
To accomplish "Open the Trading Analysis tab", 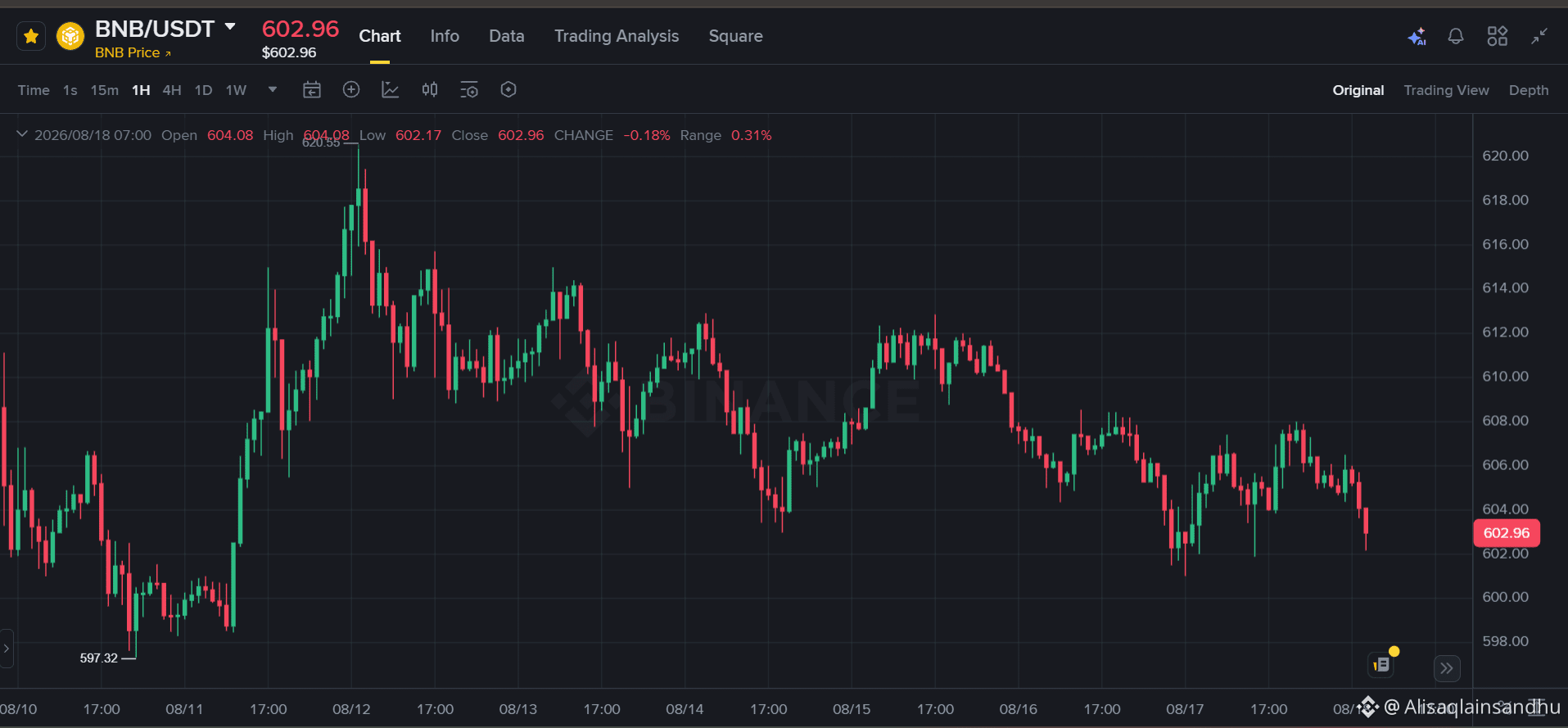I will pyautogui.click(x=617, y=36).
